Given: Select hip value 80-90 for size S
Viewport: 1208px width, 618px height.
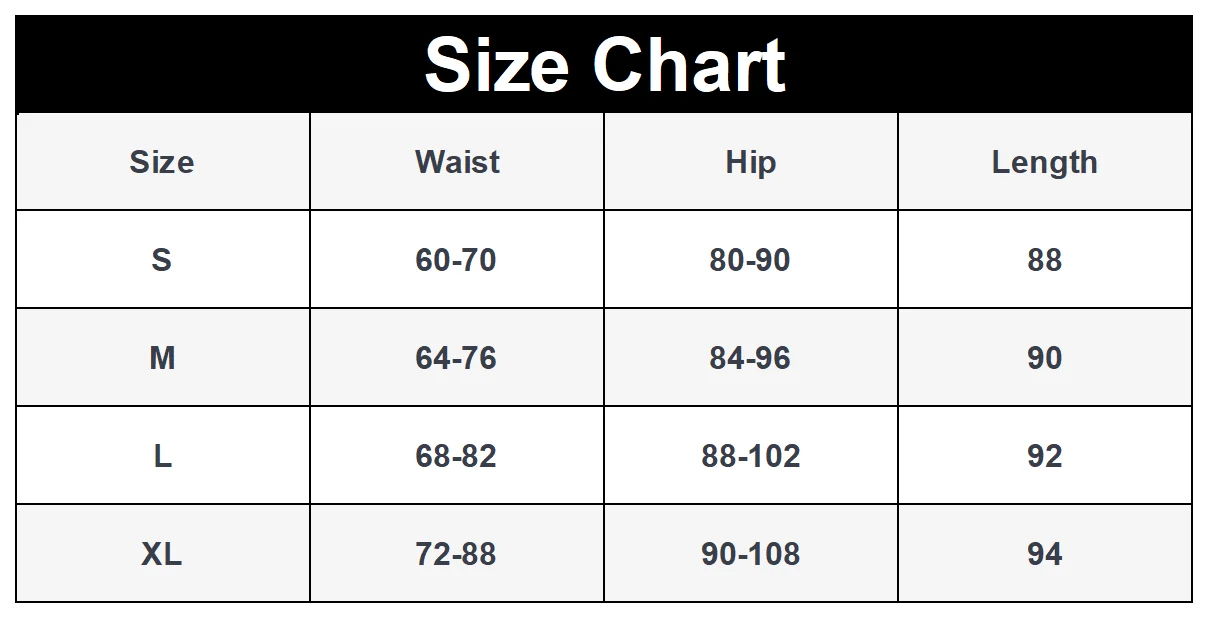Looking at the screenshot, I should coord(750,260).
